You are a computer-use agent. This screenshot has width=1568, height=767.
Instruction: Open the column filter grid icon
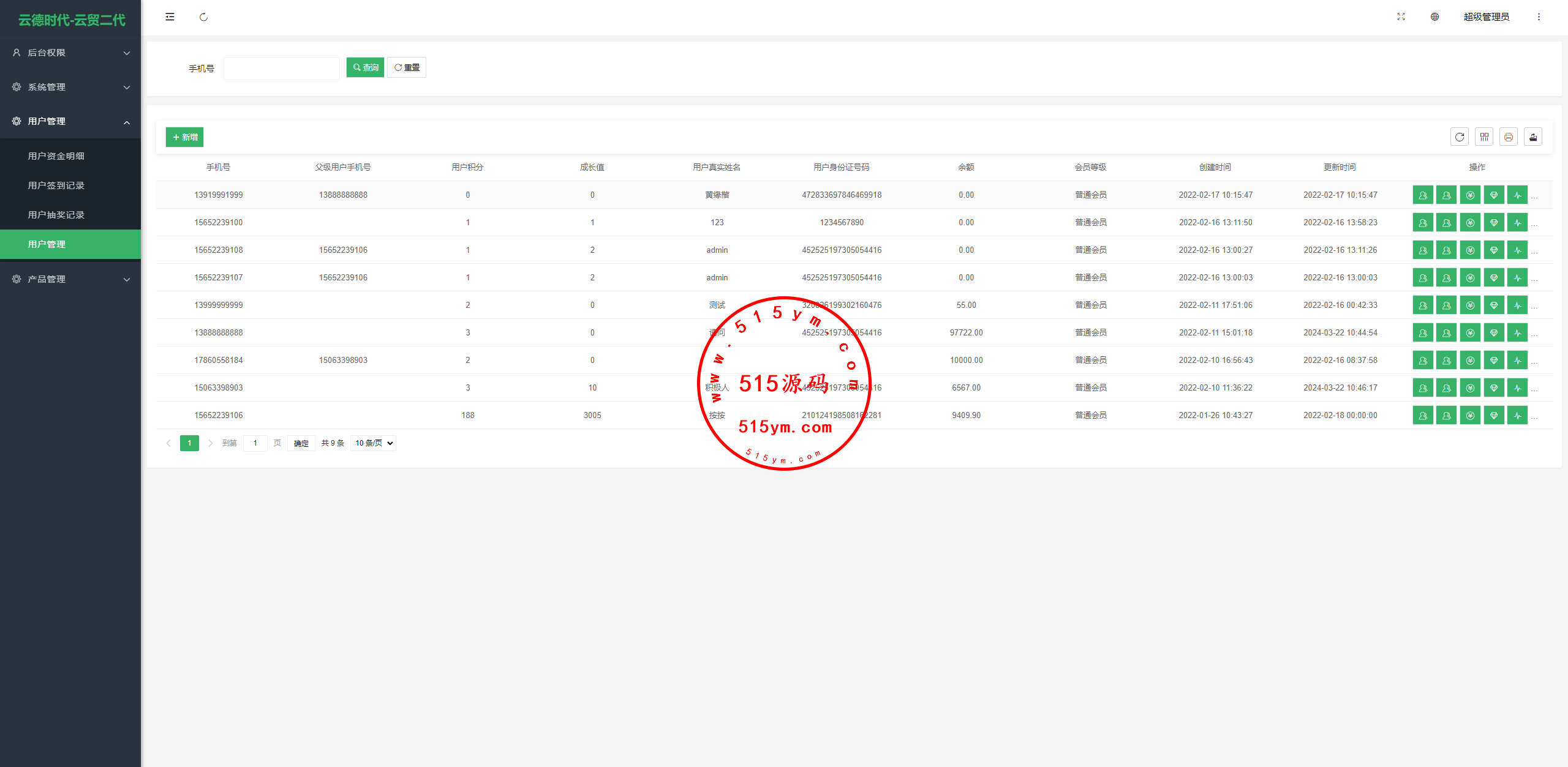tap(1484, 137)
